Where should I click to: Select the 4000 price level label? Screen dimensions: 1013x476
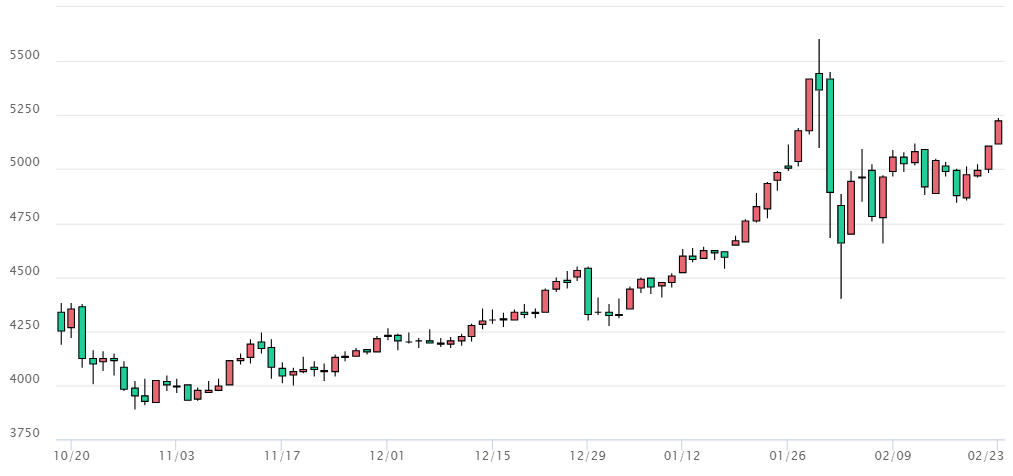tap(23, 380)
